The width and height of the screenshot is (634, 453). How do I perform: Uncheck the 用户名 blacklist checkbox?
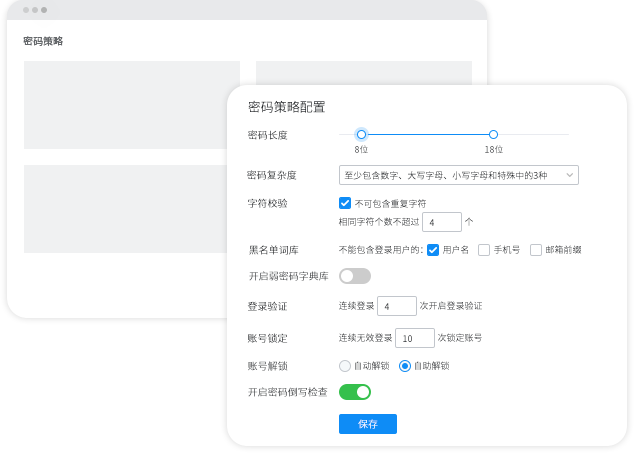click(433, 250)
